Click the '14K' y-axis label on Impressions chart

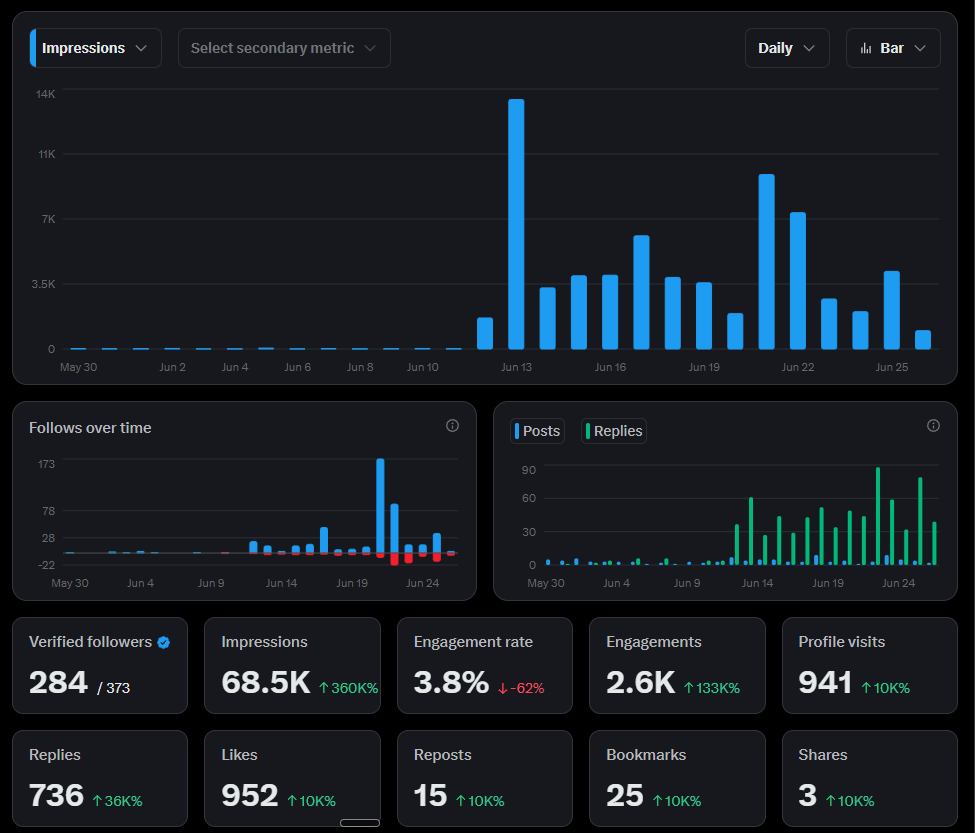pyautogui.click(x=45, y=94)
